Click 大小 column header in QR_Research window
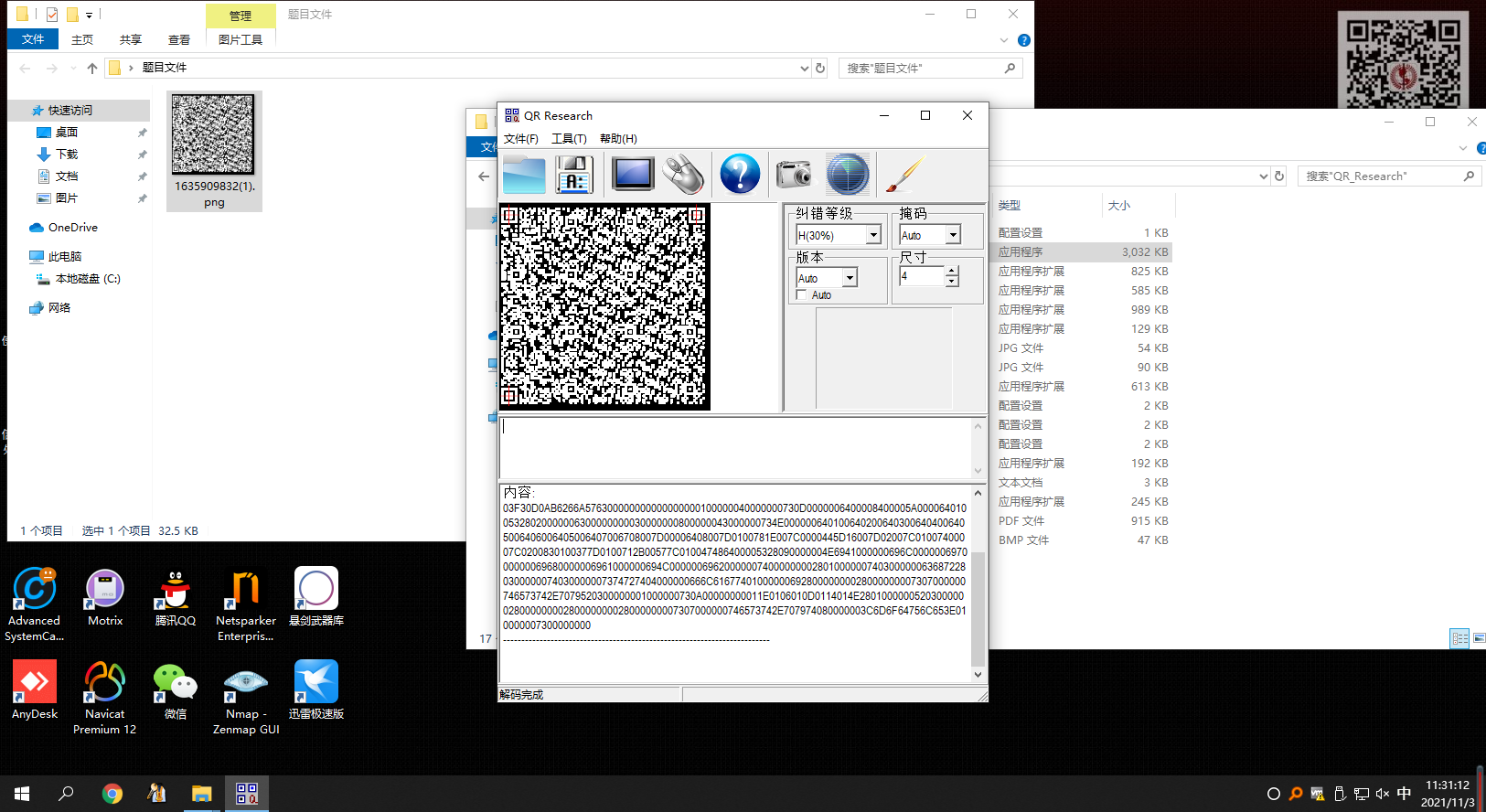 (x=1119, y=206)
